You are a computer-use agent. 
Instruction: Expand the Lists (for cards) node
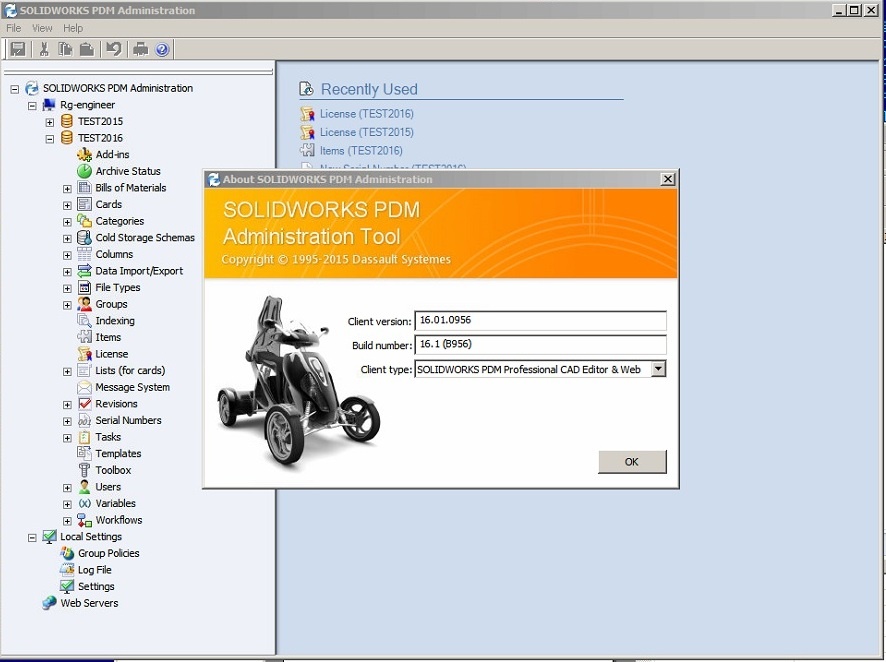point(67,371)
